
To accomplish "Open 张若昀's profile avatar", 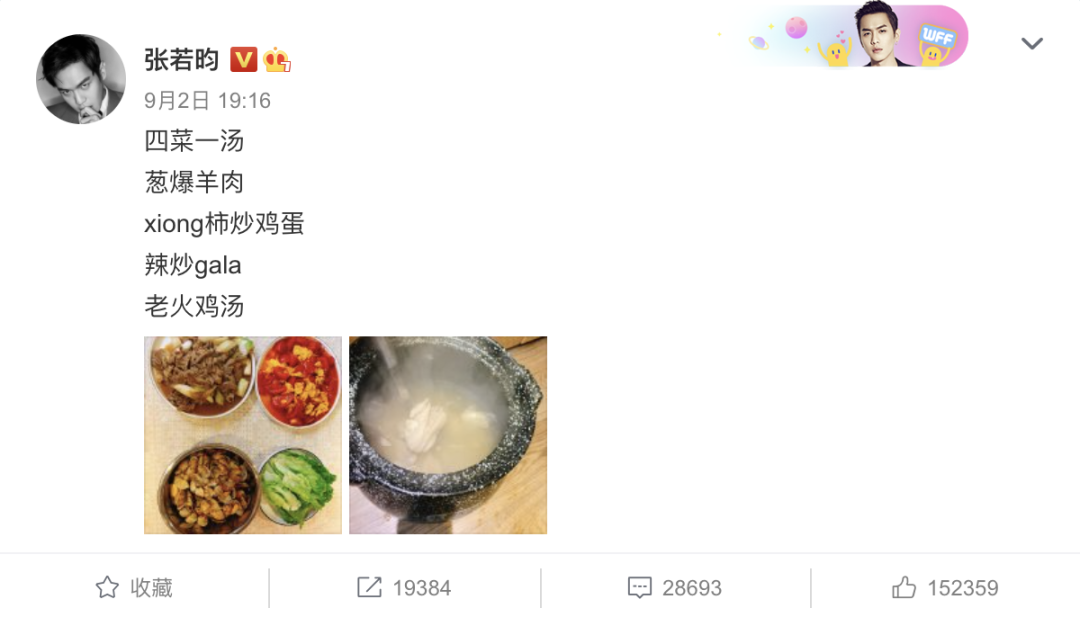I will pyautogui.click(x=81, y=79).
